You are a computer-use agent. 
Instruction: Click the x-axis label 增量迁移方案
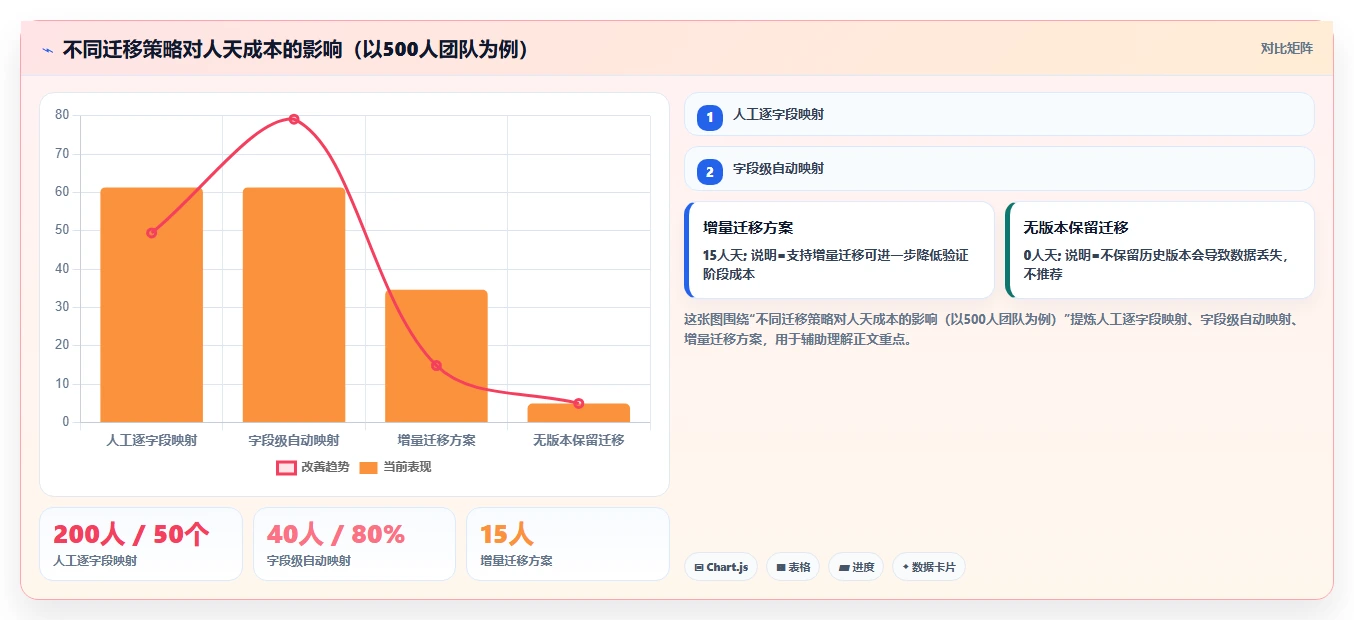(436, 440)
